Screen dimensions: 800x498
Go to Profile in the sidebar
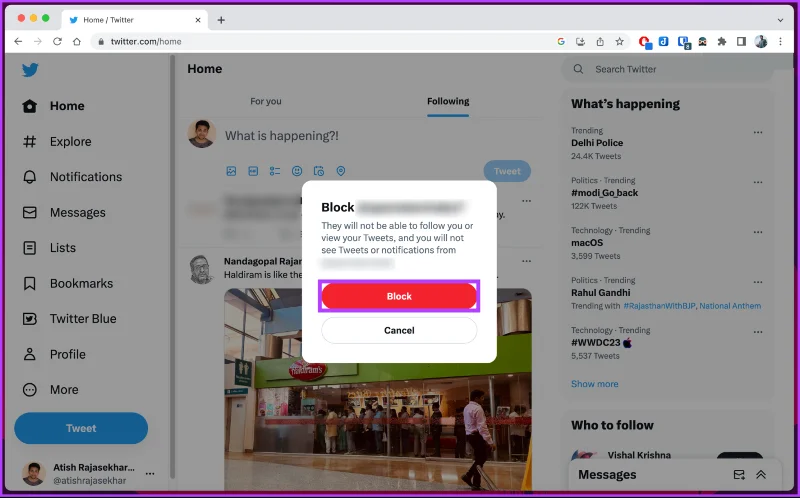pyautogui.click(x=54, y=354)
